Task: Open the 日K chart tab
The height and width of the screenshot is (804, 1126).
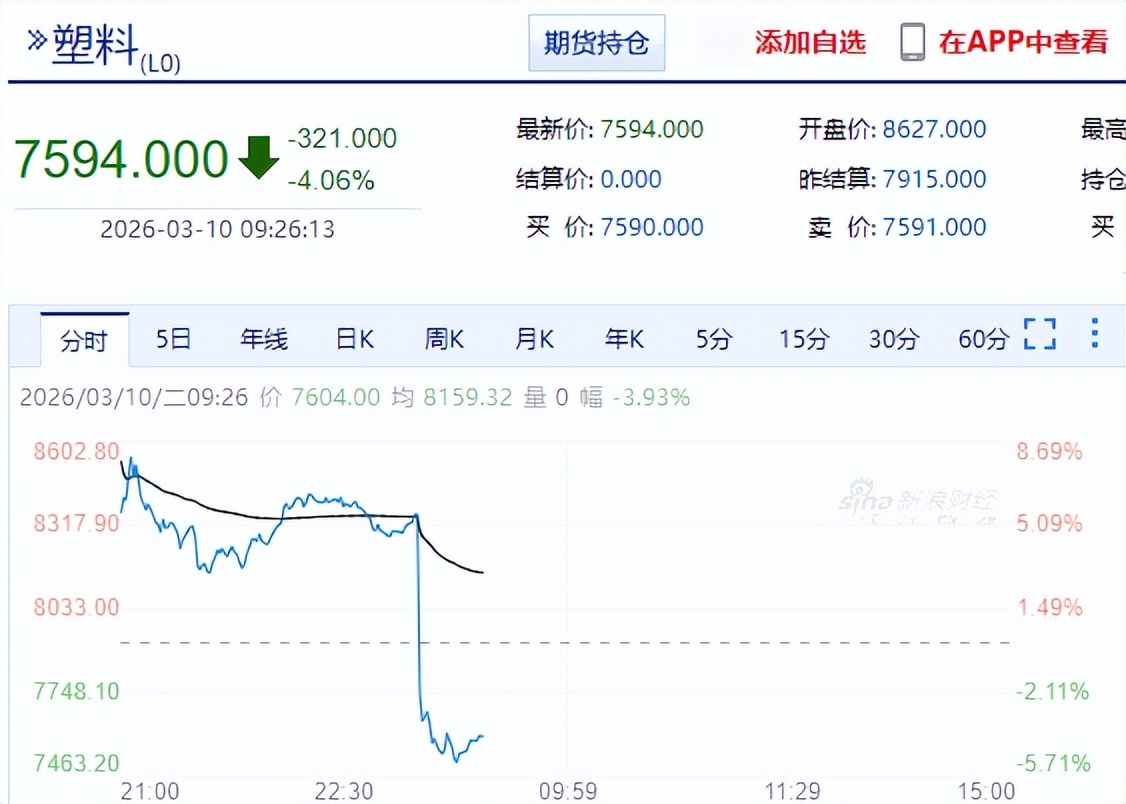Action: (354, 339)
